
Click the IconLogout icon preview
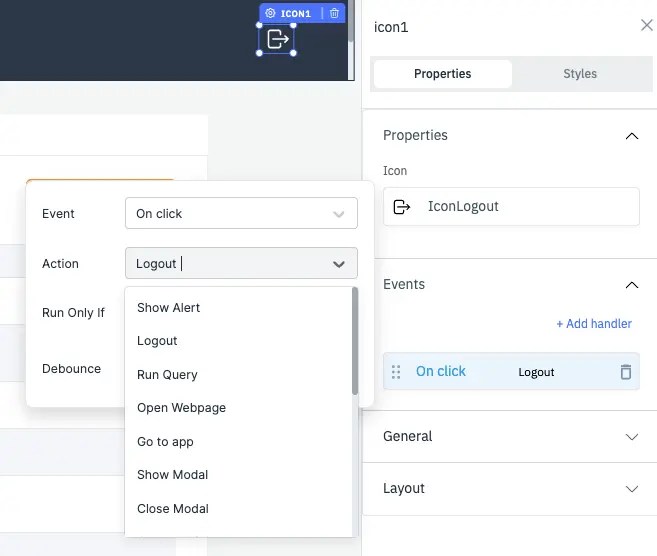click(x=402, y=207)
